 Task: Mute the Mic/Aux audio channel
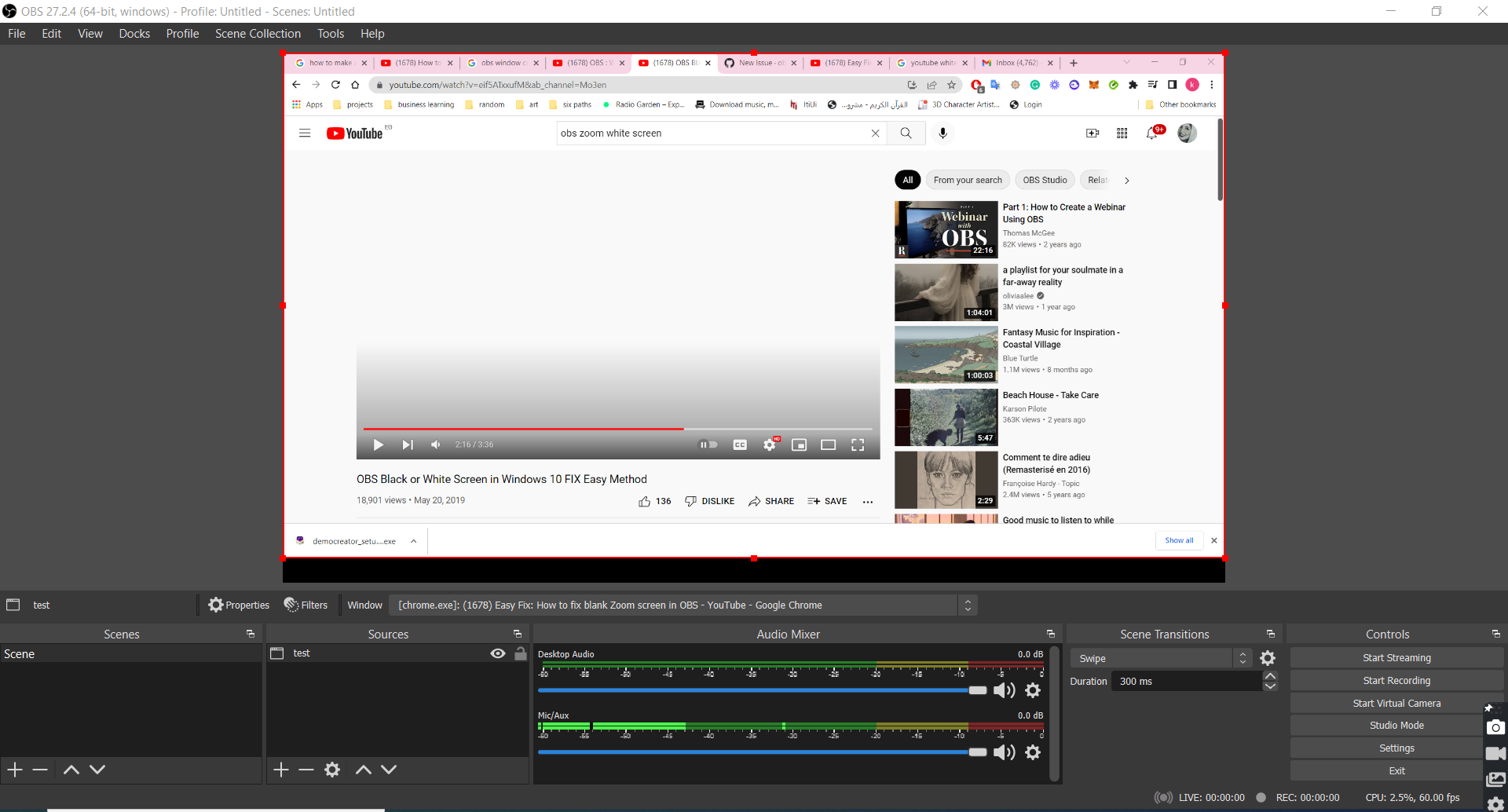[x=1004, y=752]
